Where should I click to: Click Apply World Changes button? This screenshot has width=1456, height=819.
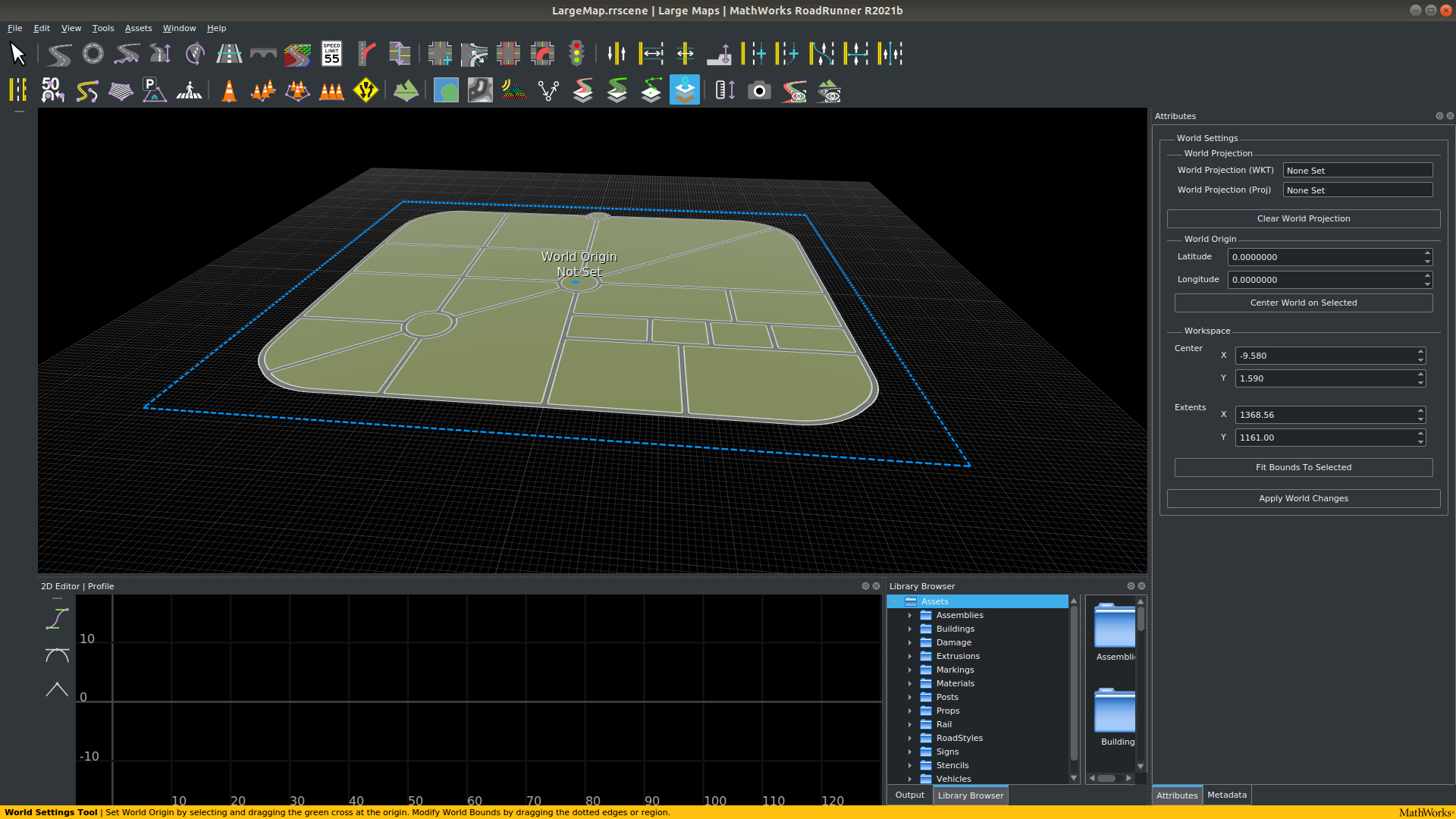pos(1303,497)
